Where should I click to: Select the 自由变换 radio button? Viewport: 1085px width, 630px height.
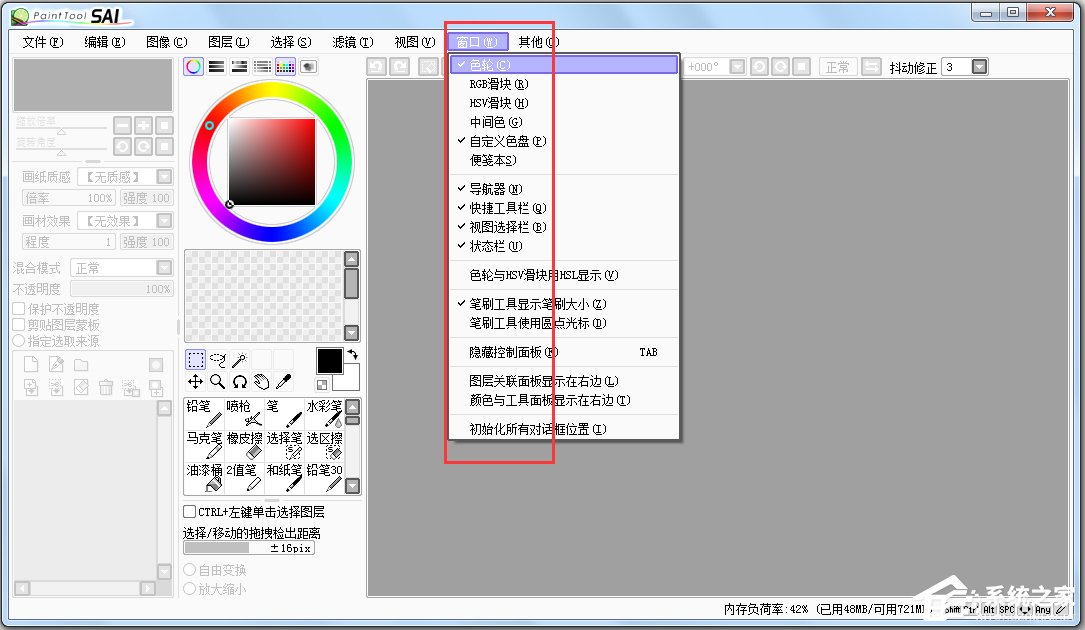coord(190,569)
